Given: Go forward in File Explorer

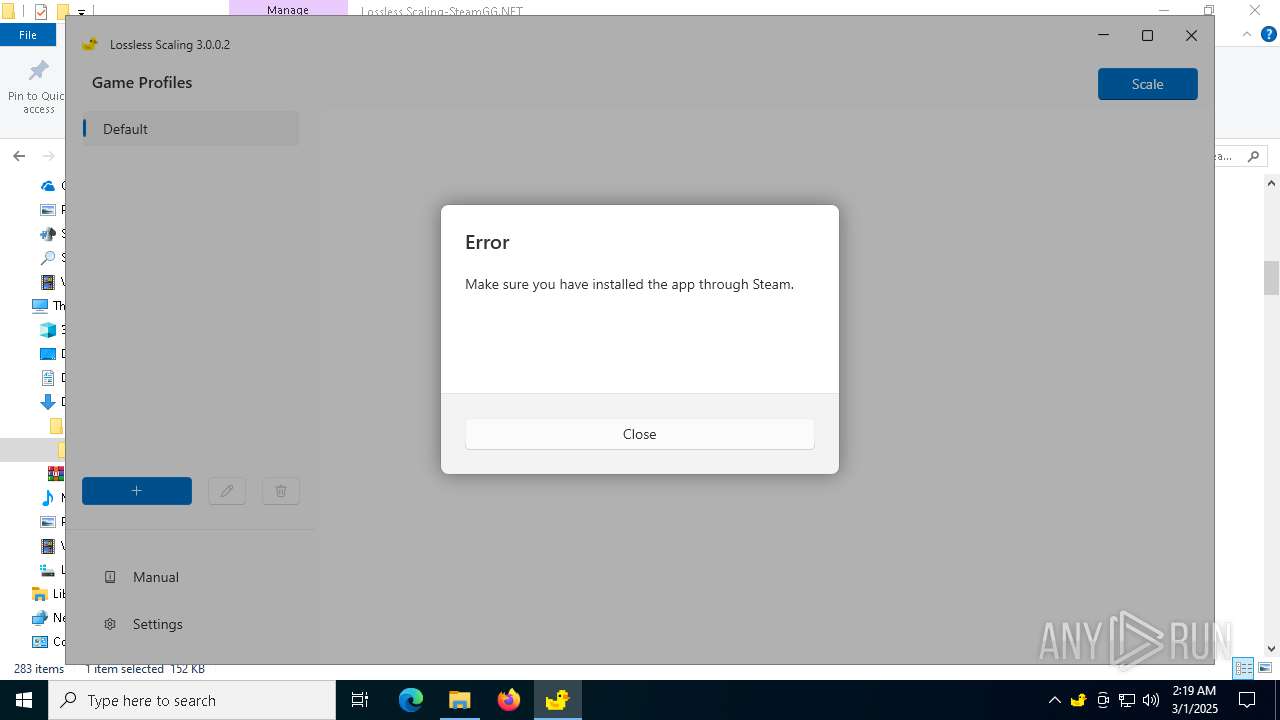Looking at the screenshot, I should point(48,156).
